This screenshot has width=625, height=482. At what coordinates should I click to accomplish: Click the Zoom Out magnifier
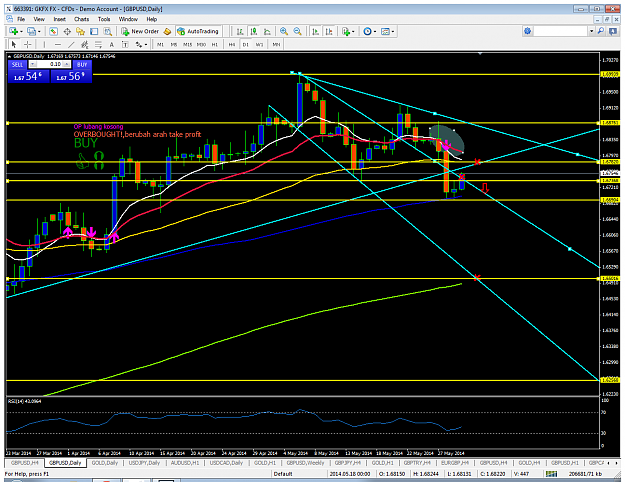pos(297,31)
